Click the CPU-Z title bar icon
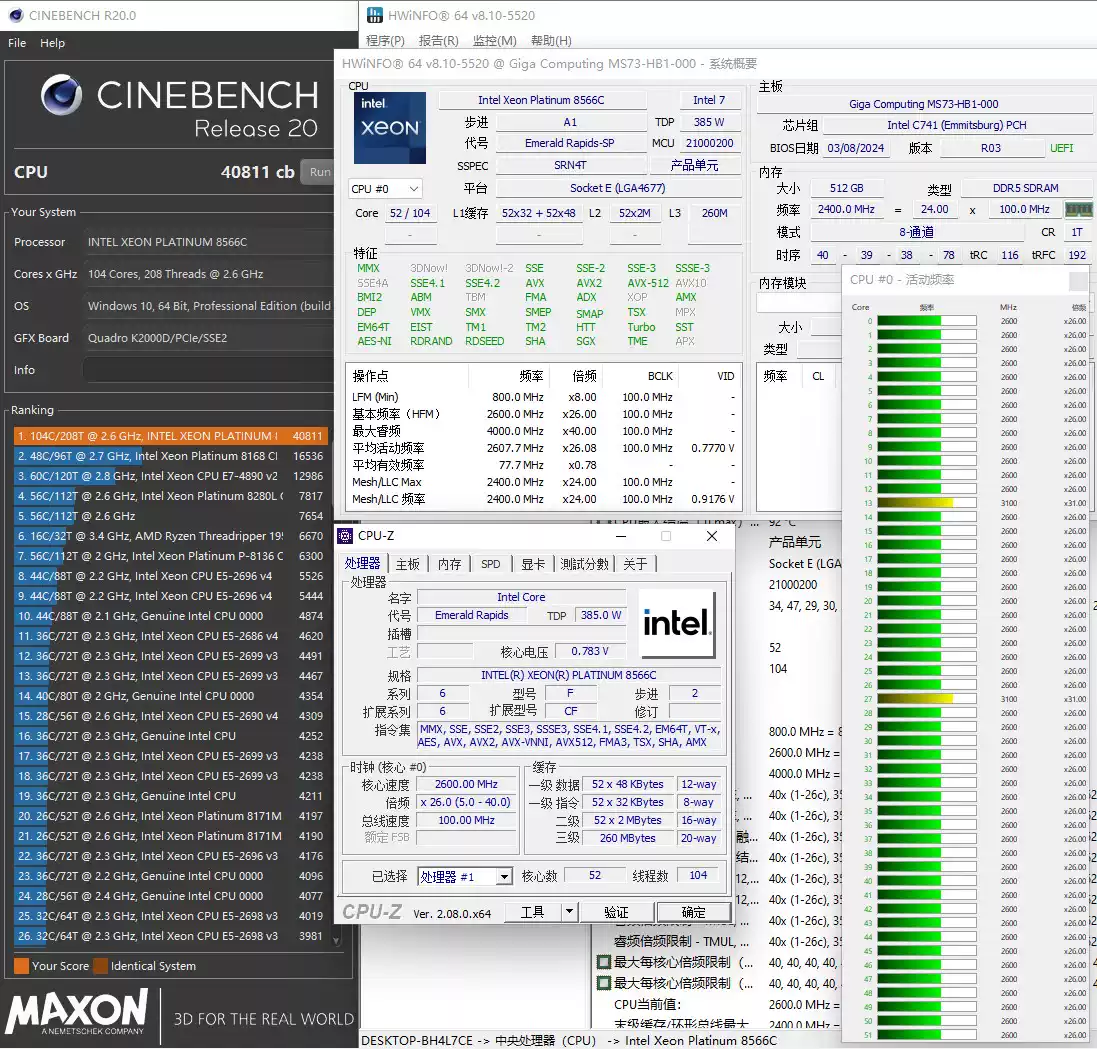Viewport: 1097px width, 1049px height. click(x=344, y=536)
